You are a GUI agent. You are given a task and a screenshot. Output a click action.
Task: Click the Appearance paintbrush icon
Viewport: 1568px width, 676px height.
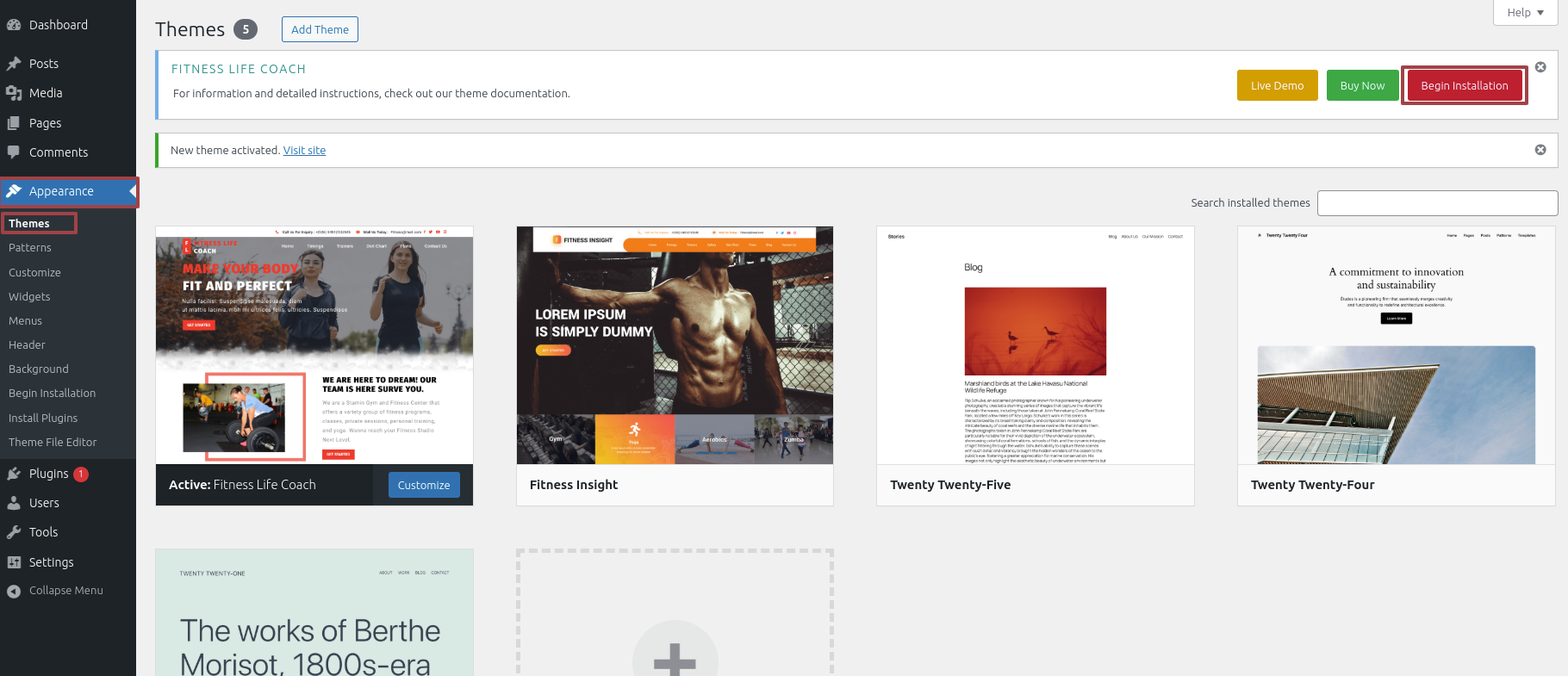point(14,191)
